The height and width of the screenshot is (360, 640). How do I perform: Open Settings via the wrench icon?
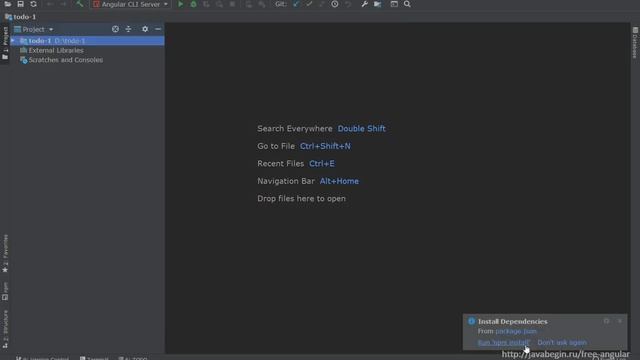(x=364, y=4)
